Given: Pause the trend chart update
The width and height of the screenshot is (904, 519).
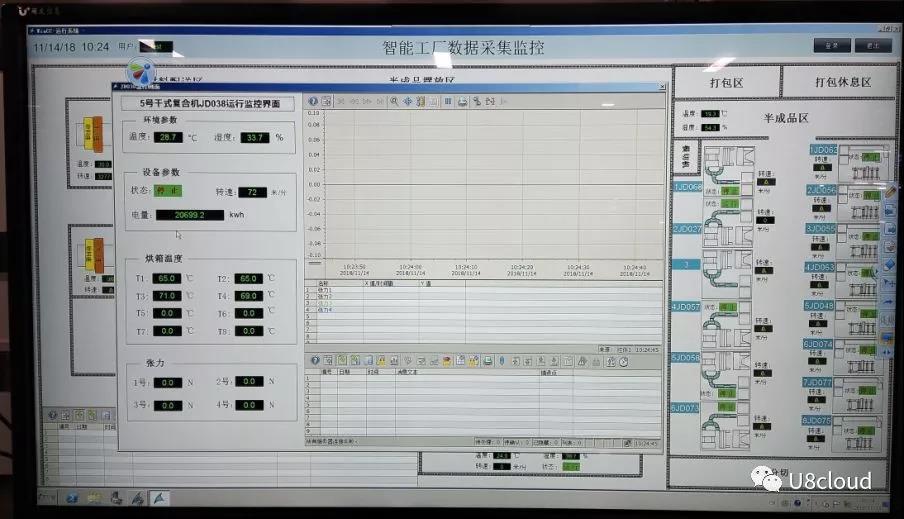Looking at the screenshot, I should [448, 102].
